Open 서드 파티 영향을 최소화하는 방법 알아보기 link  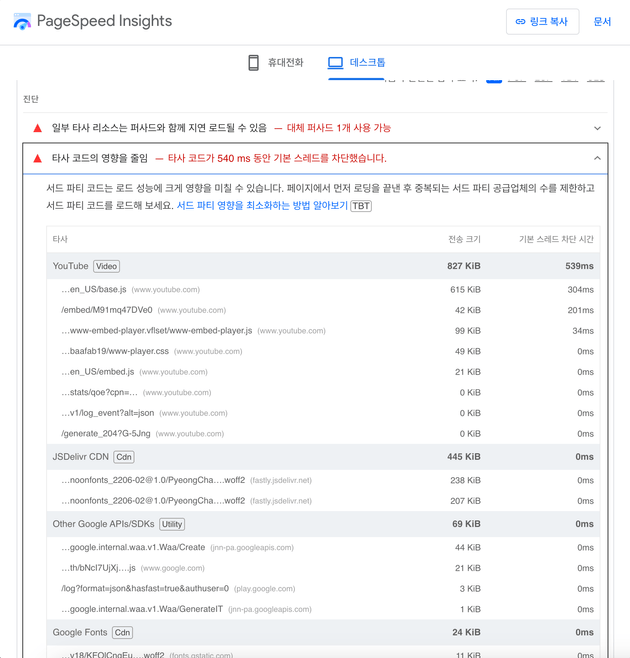[x=262, y=206]
